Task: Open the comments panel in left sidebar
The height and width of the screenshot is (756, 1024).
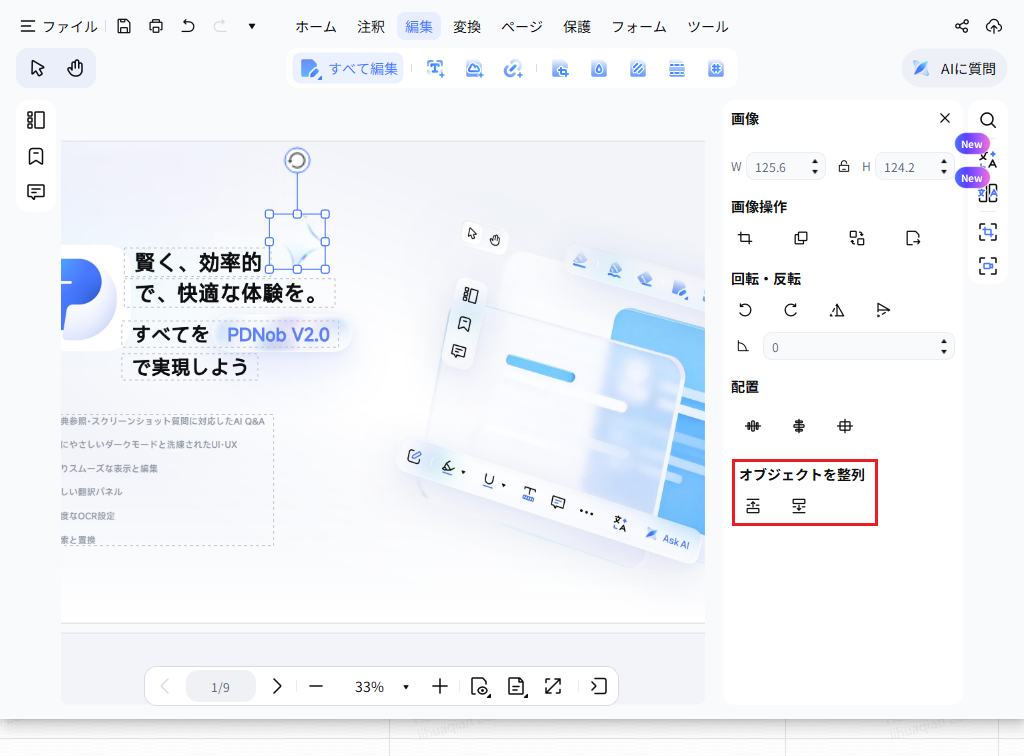Action: 36,192
